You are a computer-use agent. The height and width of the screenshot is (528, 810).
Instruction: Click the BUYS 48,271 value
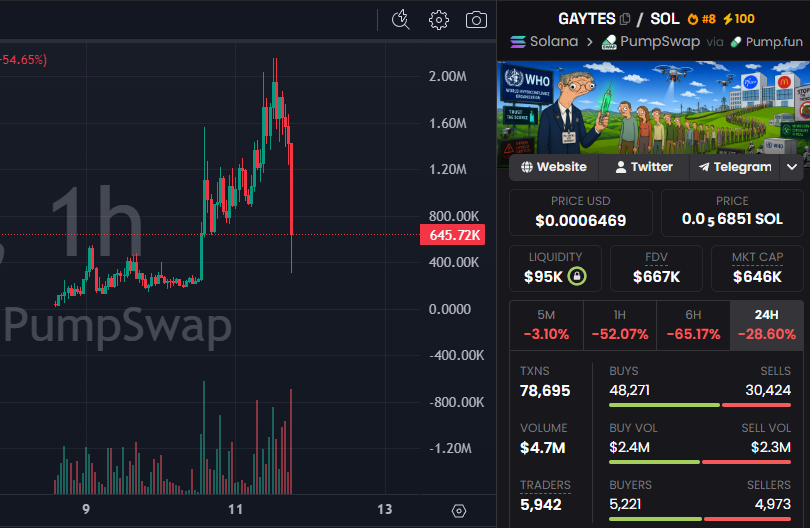pyautogui.click(x=629, y=390)
